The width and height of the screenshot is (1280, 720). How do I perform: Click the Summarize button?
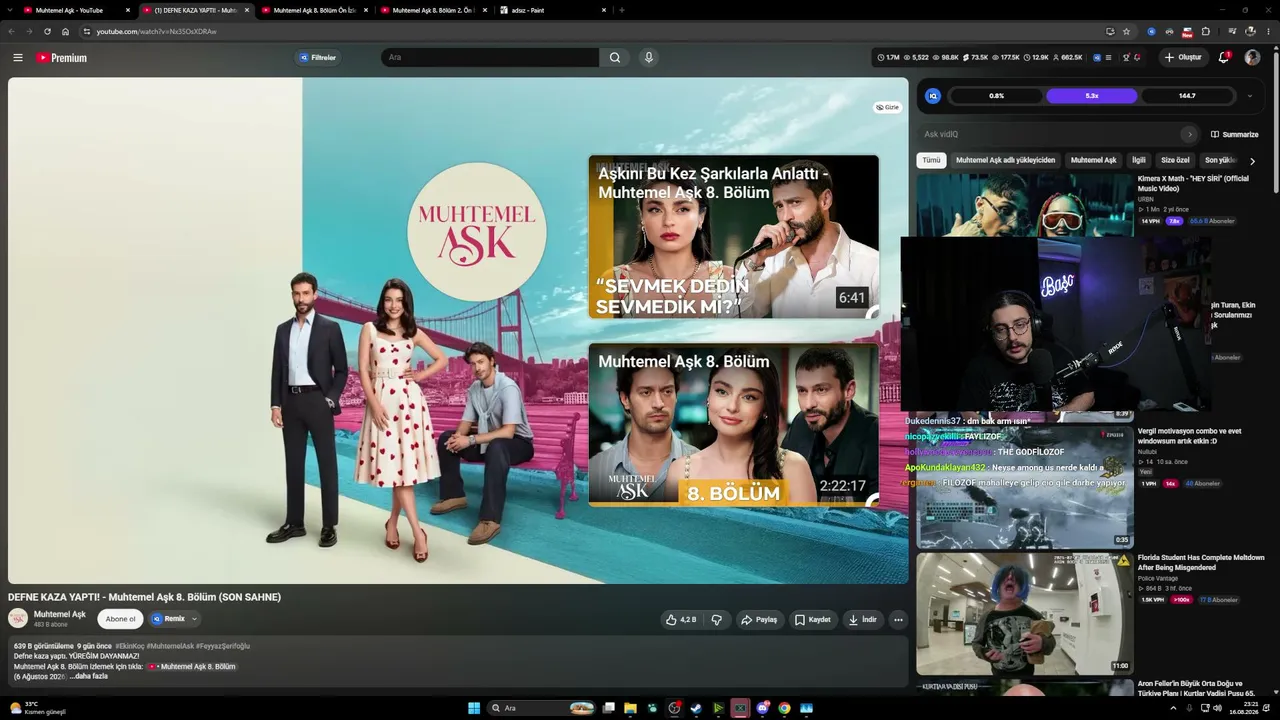(x=1235, y=134)
